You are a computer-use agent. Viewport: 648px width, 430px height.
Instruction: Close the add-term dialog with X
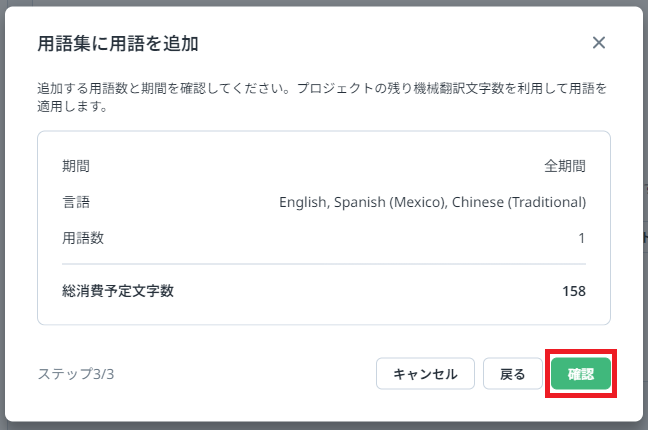[599, 42]
